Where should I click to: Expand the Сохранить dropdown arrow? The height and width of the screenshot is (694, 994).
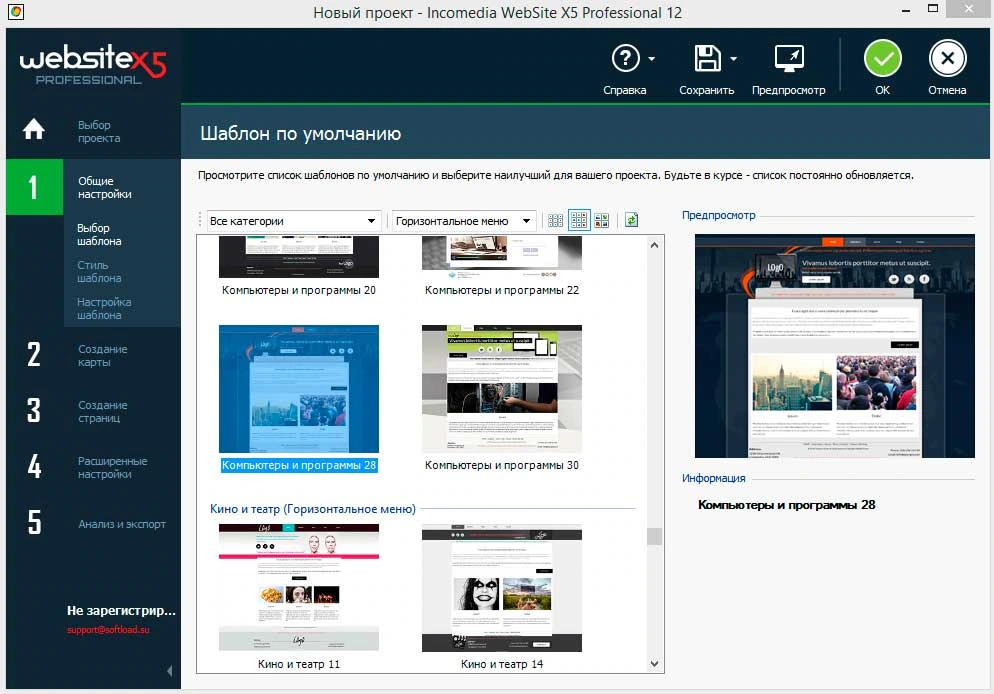coord(733,59)
